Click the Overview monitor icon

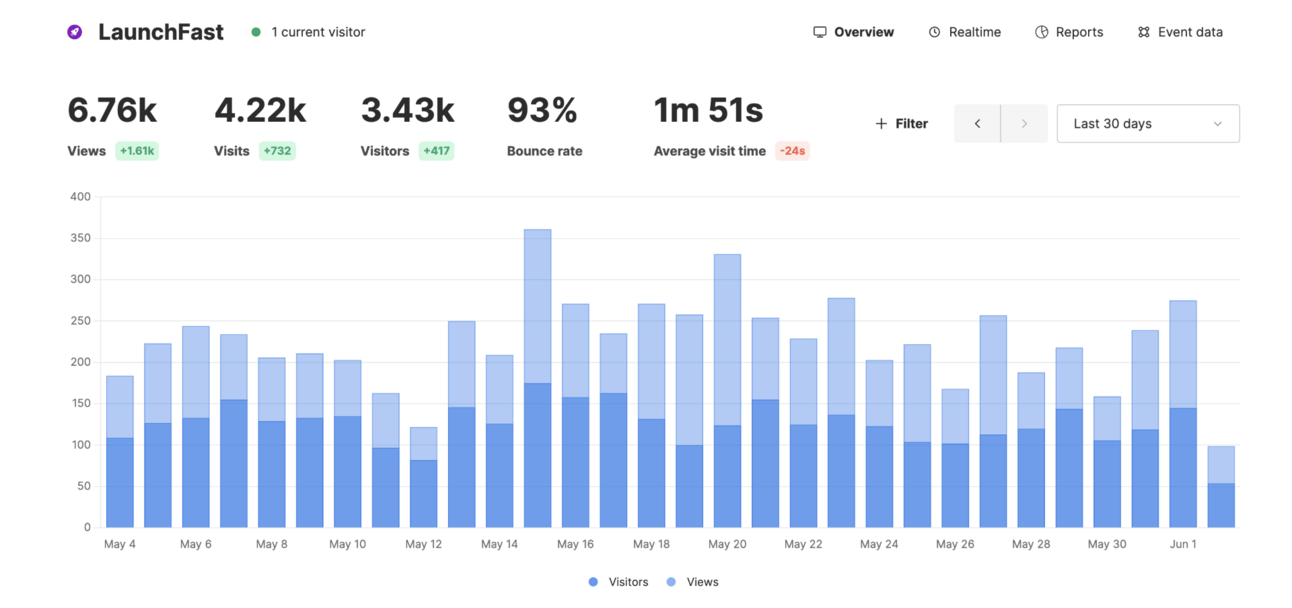[x=820, y=32]
